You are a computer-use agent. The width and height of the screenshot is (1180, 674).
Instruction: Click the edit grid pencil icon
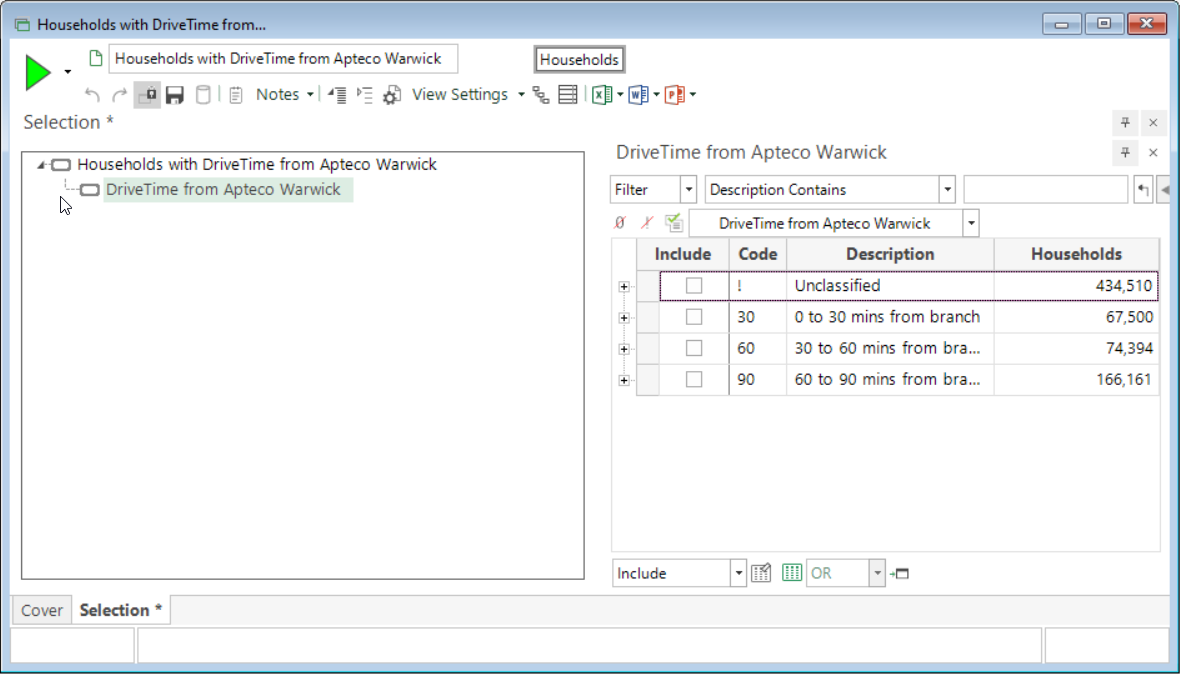coord(761,573)
